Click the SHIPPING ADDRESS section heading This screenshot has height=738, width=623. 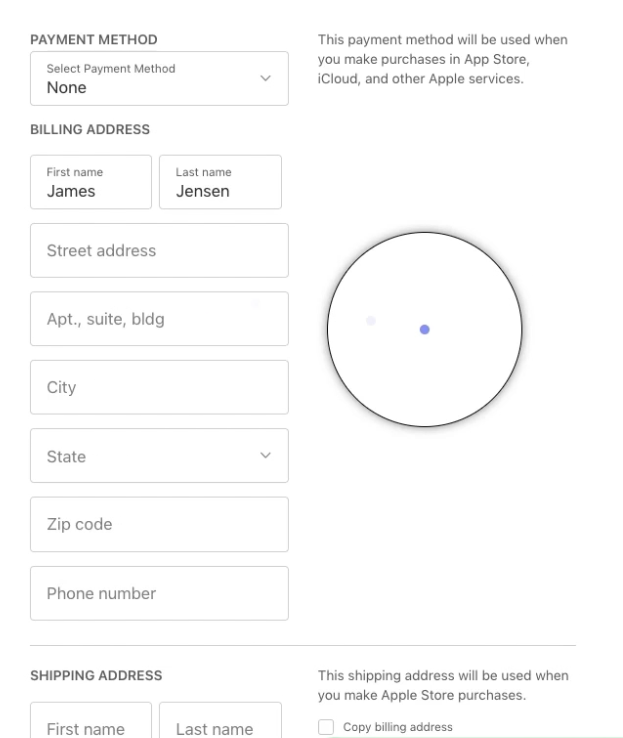96,676
